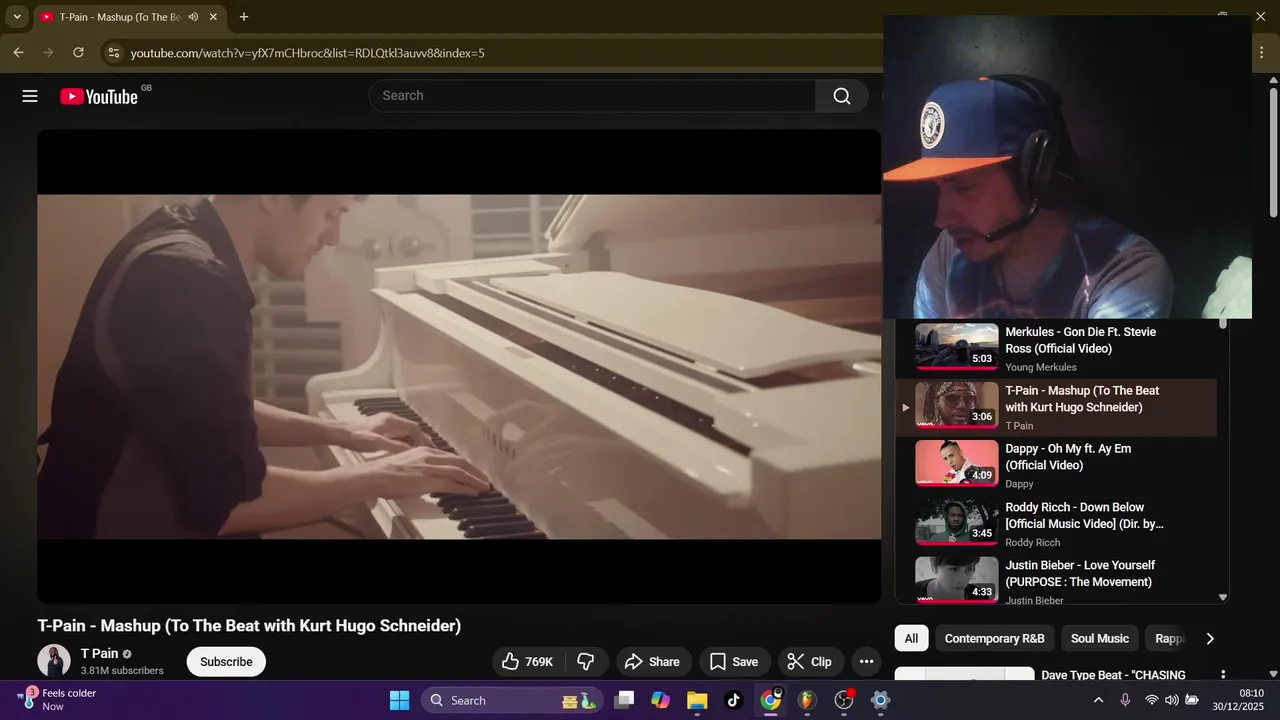
Task: Click the taskbar Search box
Action: [512, 700]
